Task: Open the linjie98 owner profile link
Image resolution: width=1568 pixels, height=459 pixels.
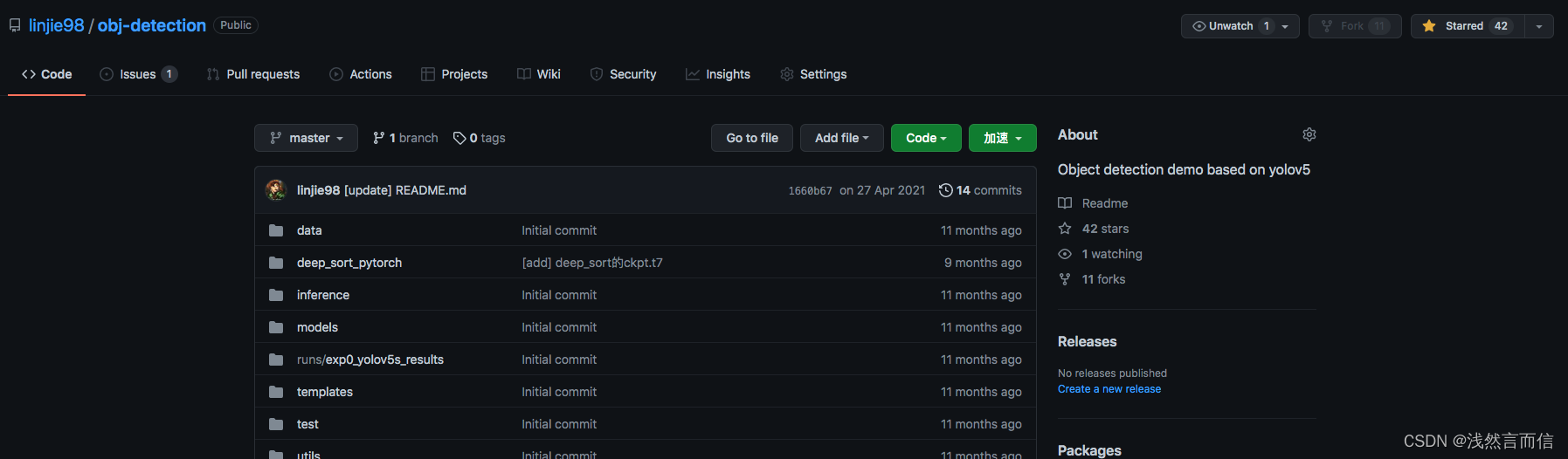Action: tap(56, 25)
